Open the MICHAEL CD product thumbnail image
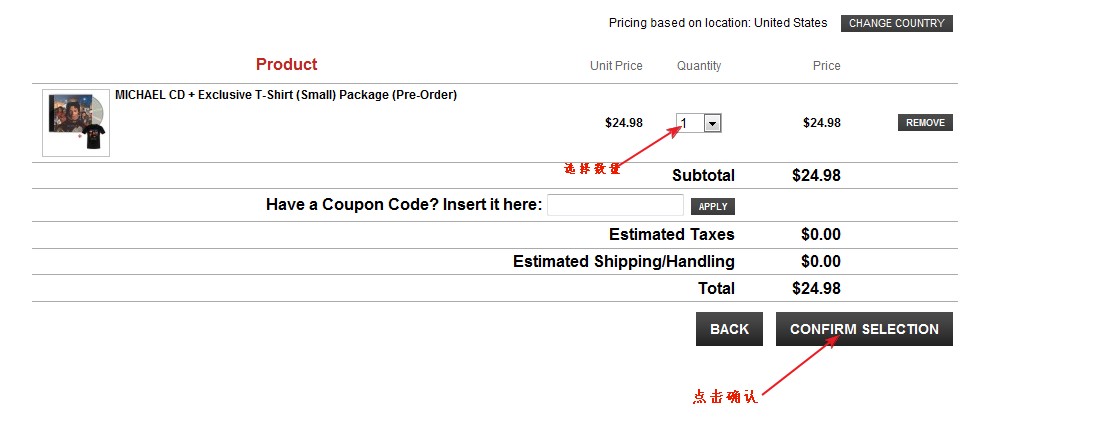The height and width of the screenshot is (433, 1110). pos(76,123)
